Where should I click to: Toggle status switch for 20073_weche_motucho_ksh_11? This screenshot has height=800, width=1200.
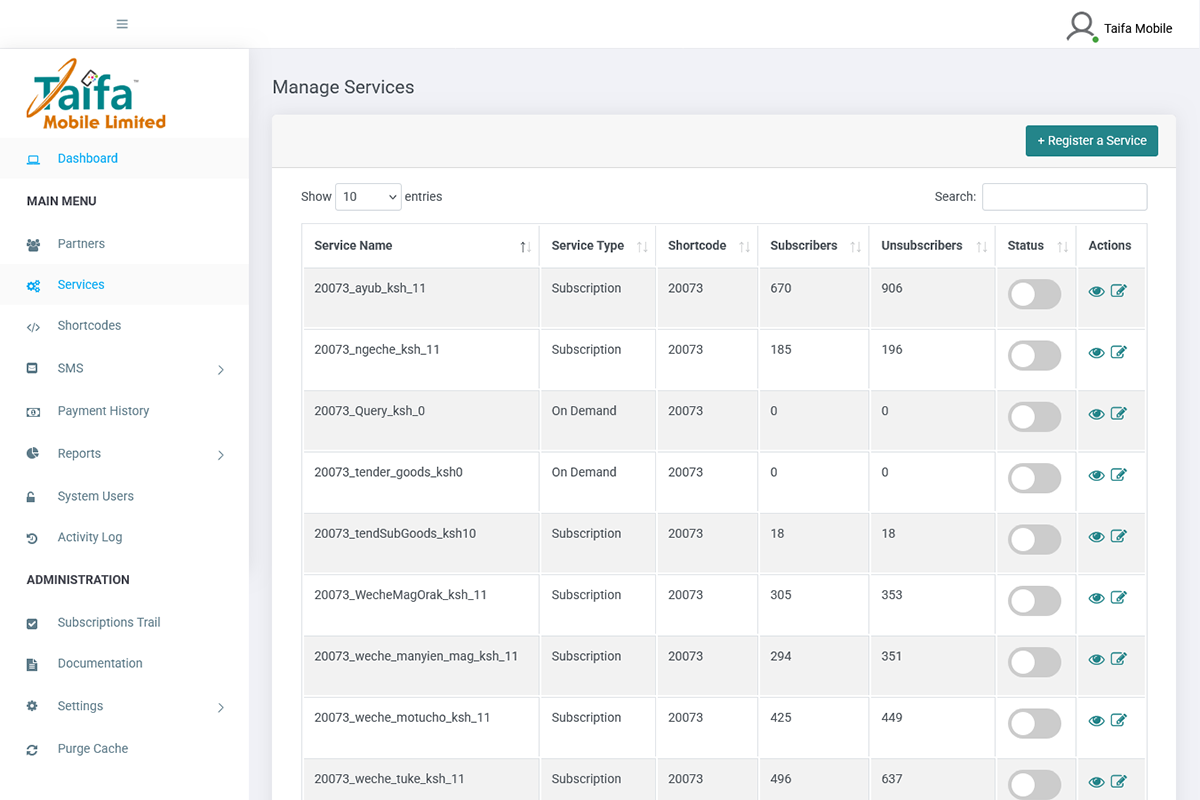coord(1034,724)
